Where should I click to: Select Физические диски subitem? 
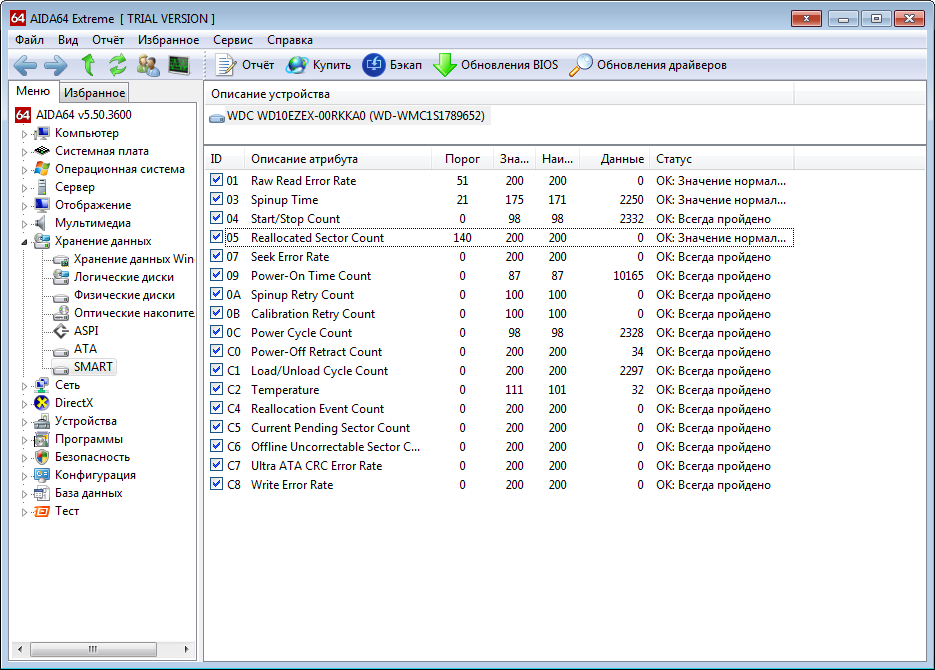pos(124,294)
